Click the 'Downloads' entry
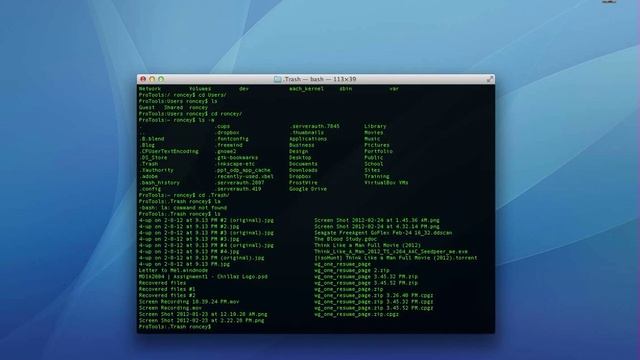Screen dimensions: 640x360 (303, 170)
